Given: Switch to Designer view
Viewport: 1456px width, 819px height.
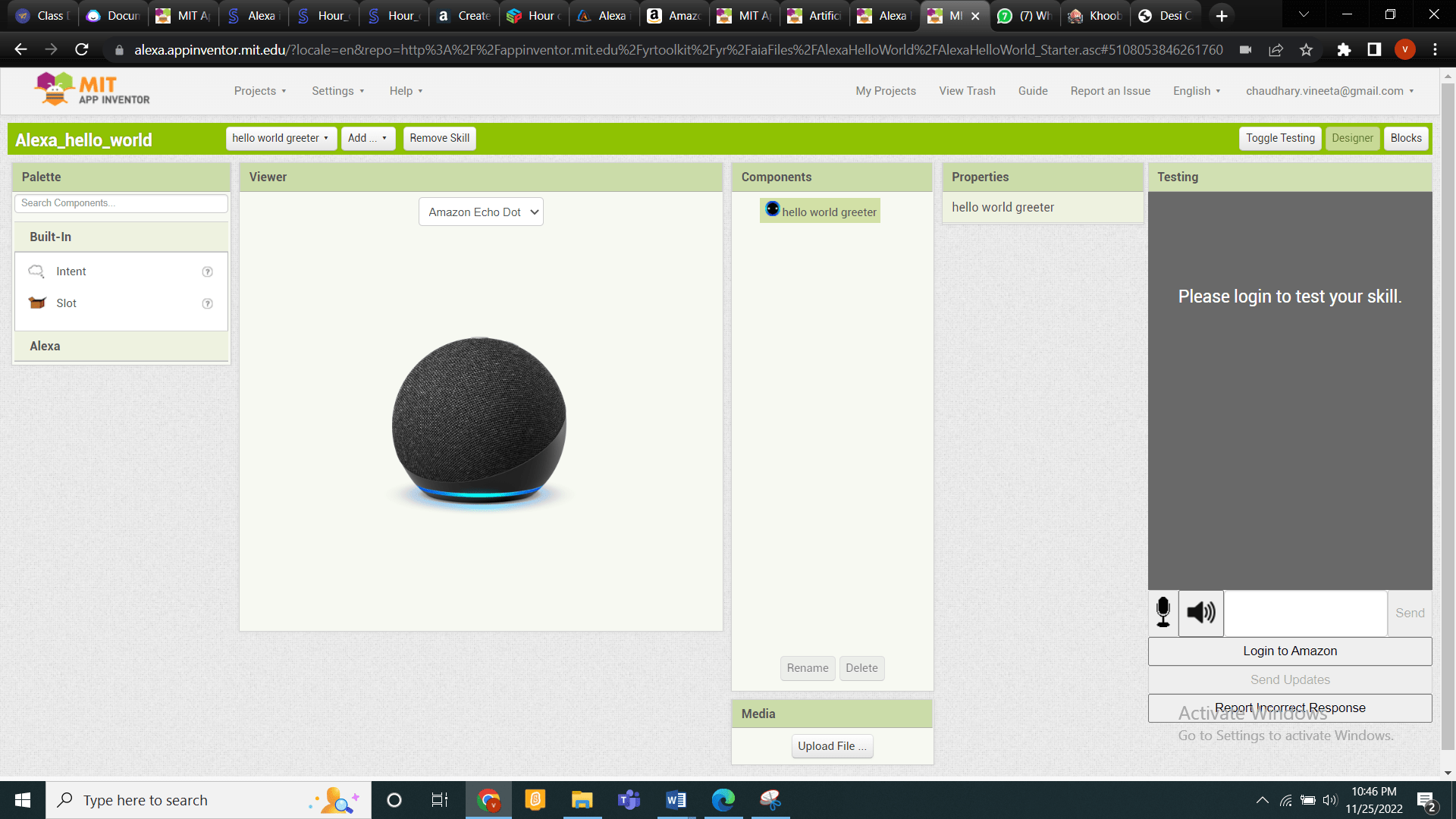Looking at the screenshot, I should coord(1353,138).
